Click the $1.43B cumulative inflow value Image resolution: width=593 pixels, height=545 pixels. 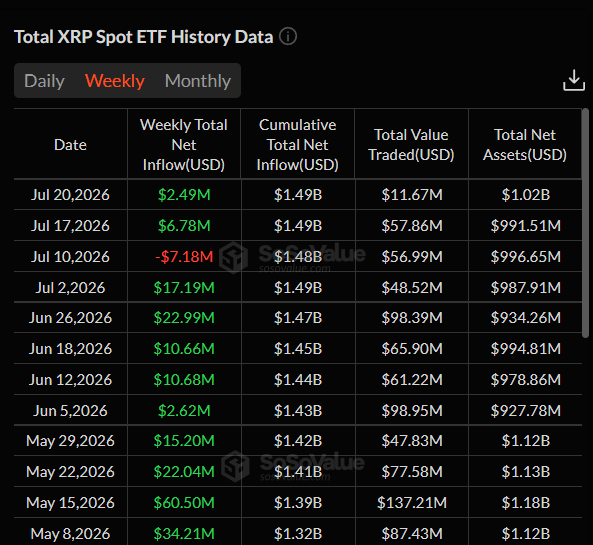pyautogui.click(x=298, y=411)
